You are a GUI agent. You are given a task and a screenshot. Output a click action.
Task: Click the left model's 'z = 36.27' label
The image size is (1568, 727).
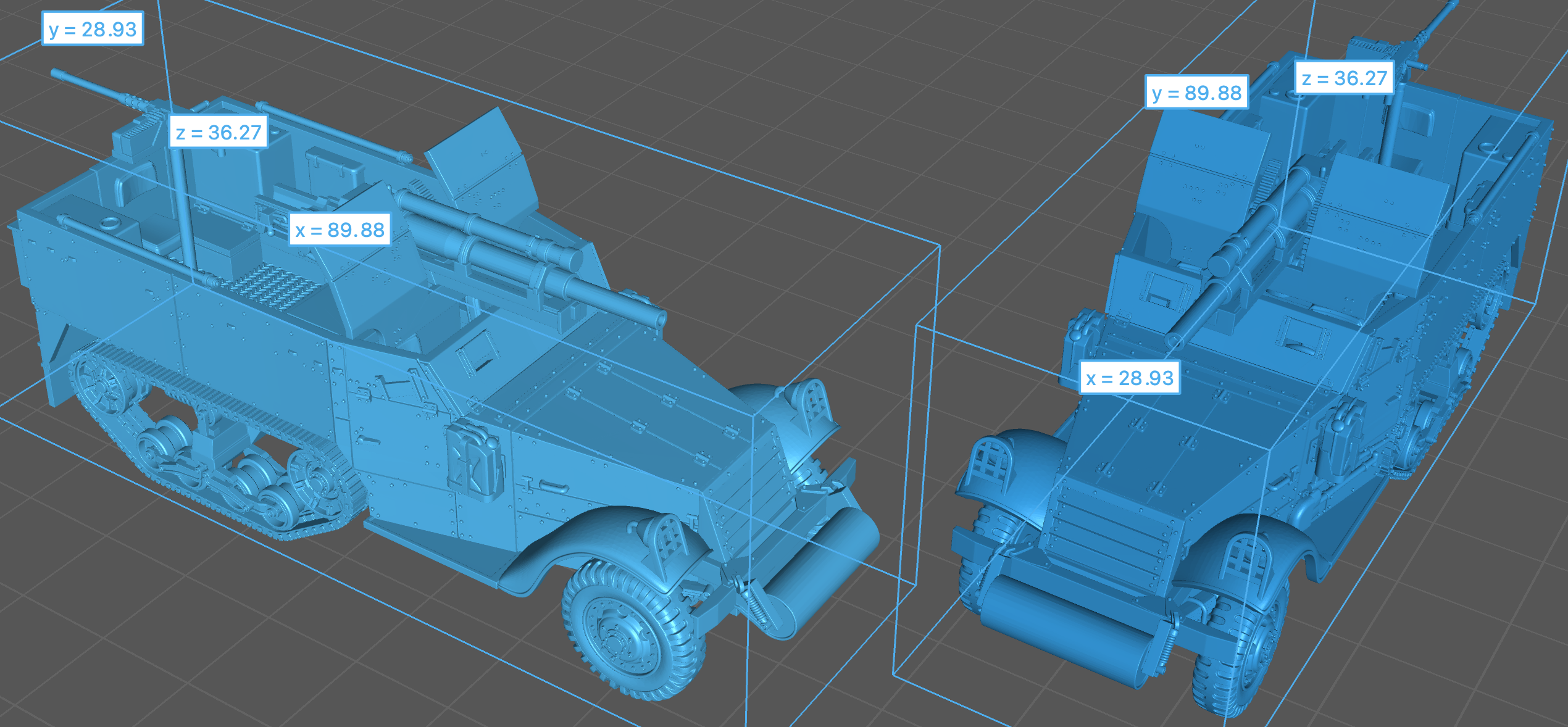tap(219, 132)
